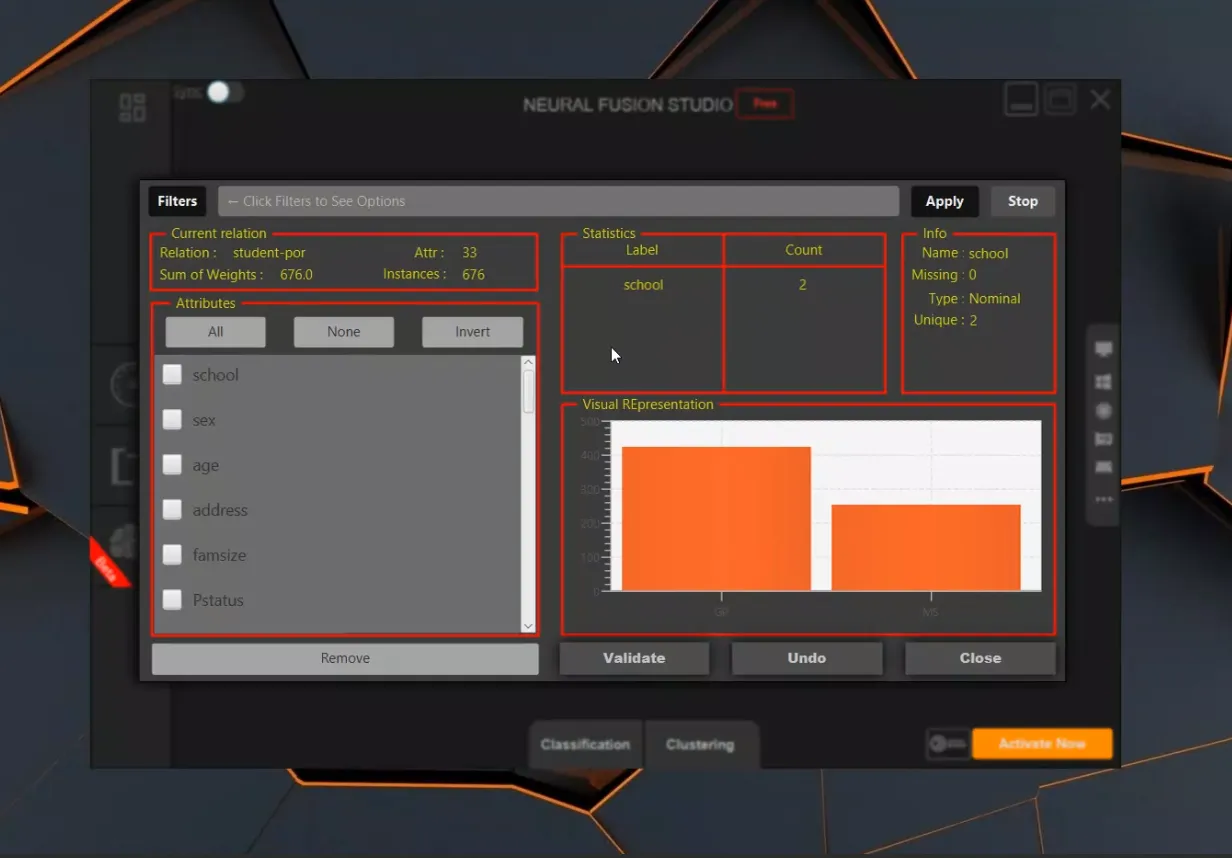This screenshot has height=858, width=1232.
Task: Clear selection with the None button
Action: [343, 332]
